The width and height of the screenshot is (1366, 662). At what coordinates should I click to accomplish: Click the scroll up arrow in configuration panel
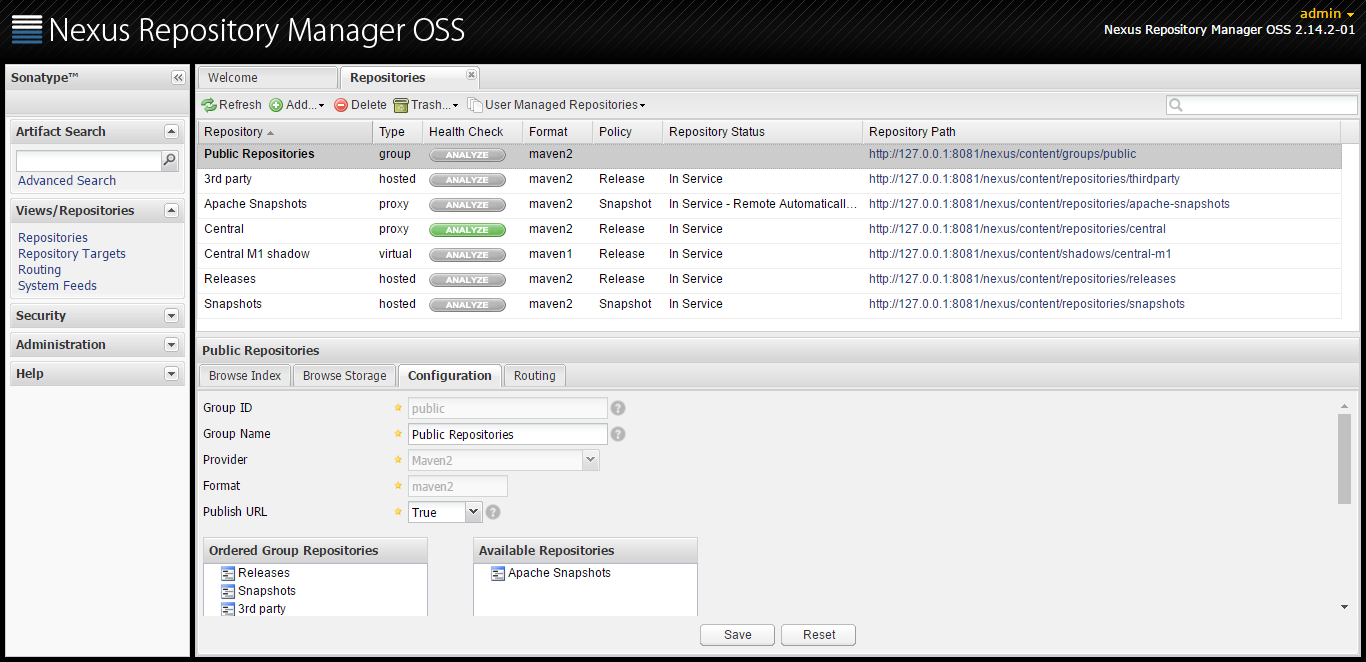(1345, 405)
